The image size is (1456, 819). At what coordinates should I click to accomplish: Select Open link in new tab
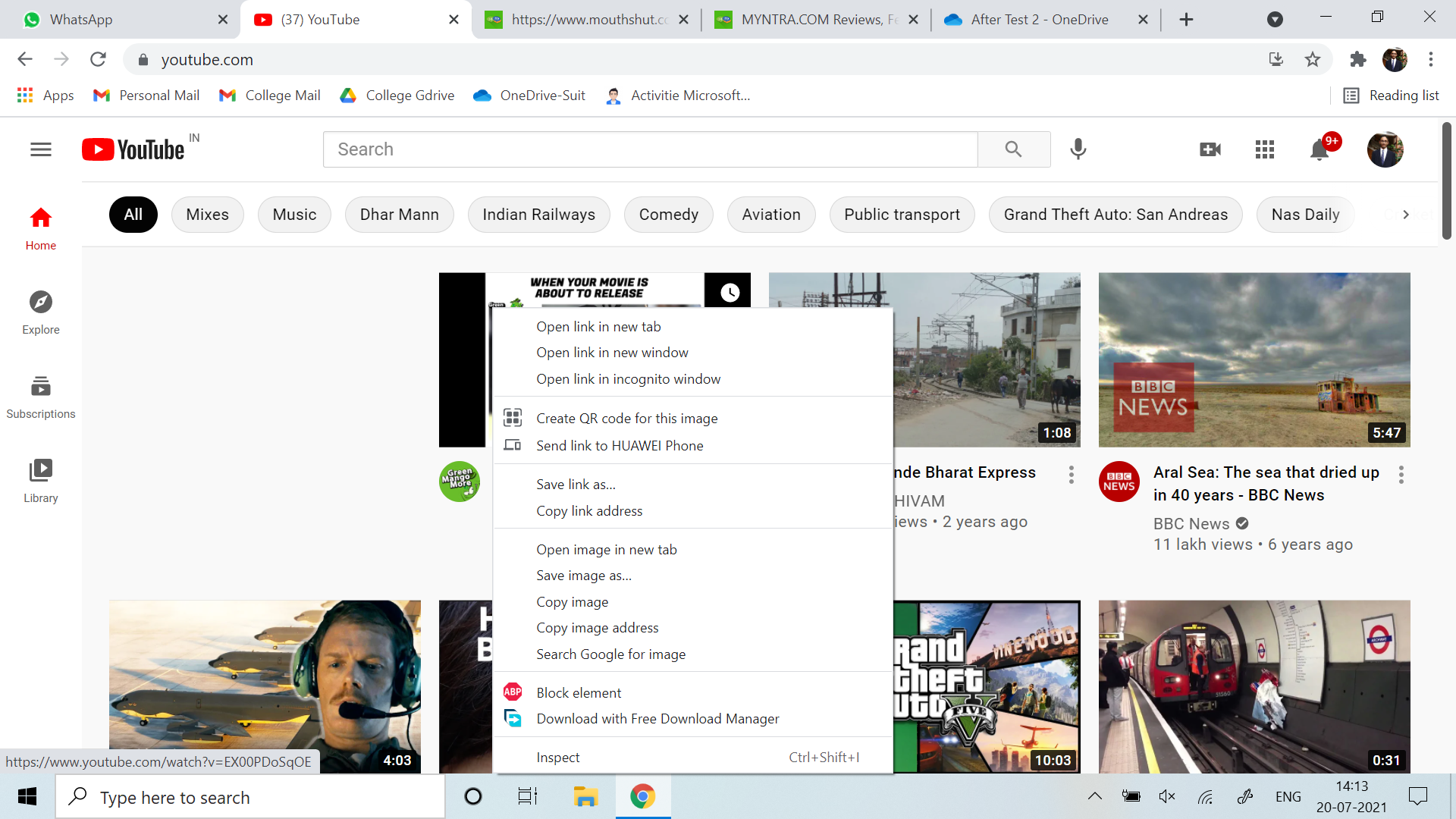(x=598, y=327)
